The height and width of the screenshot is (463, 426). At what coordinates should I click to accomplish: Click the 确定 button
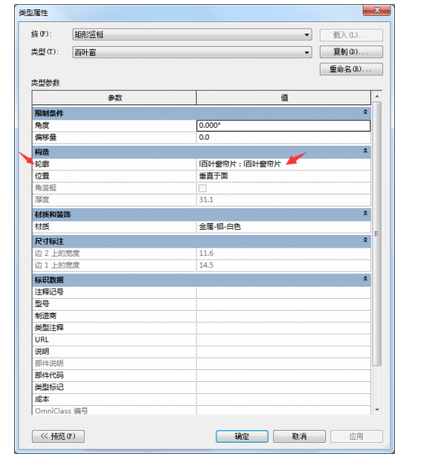[x=242, y=436]
